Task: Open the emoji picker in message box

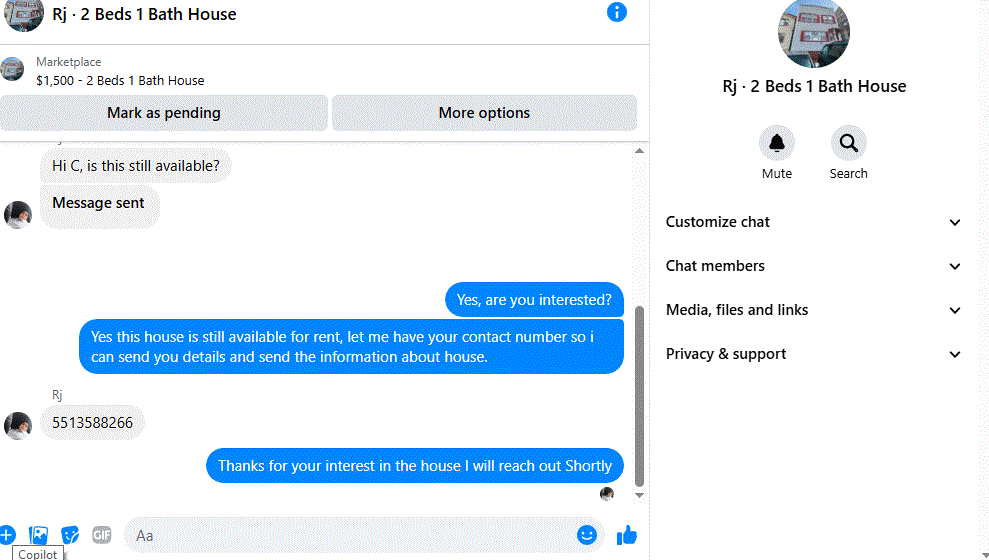Action: [x=587, y=535]
